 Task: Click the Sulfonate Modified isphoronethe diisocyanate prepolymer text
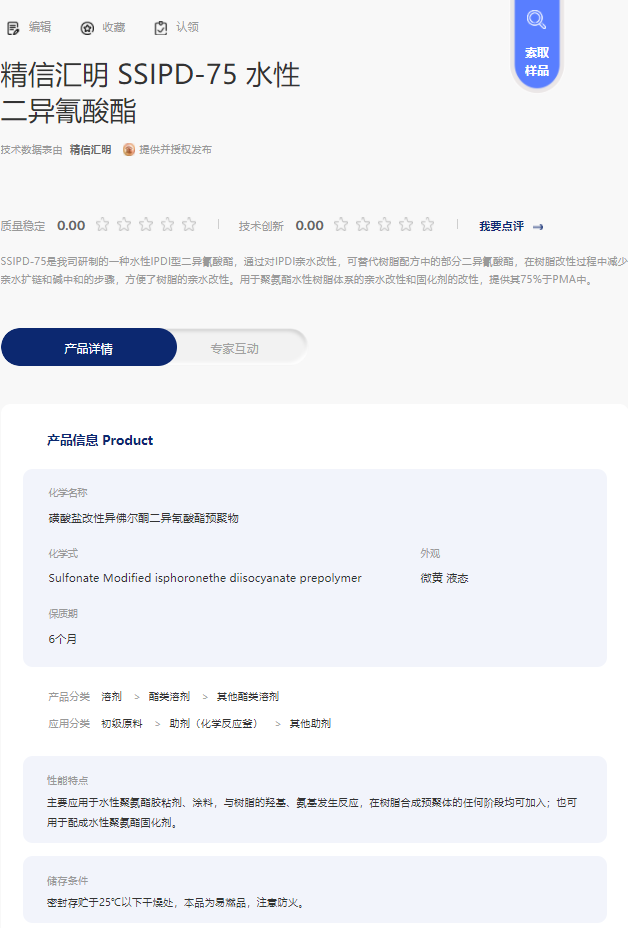[x=205, y=578]
